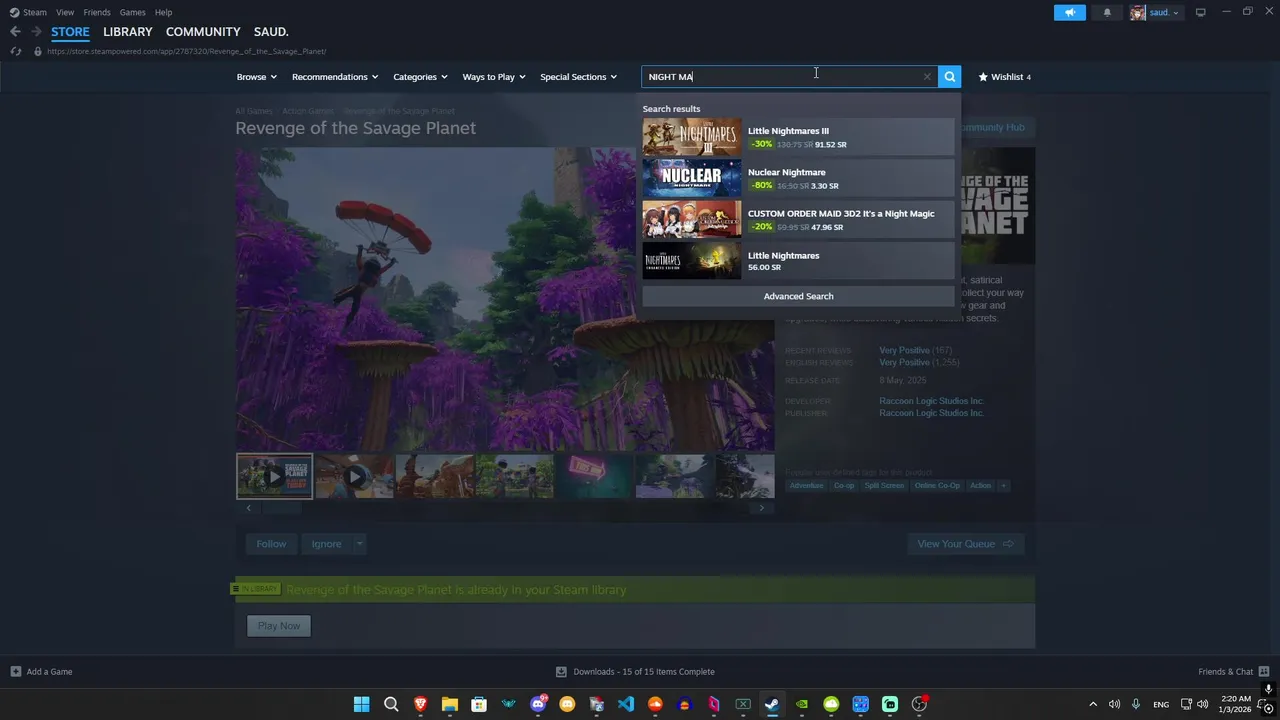
Task: Switch to the STORE tab
Action: tap(70, 32)
